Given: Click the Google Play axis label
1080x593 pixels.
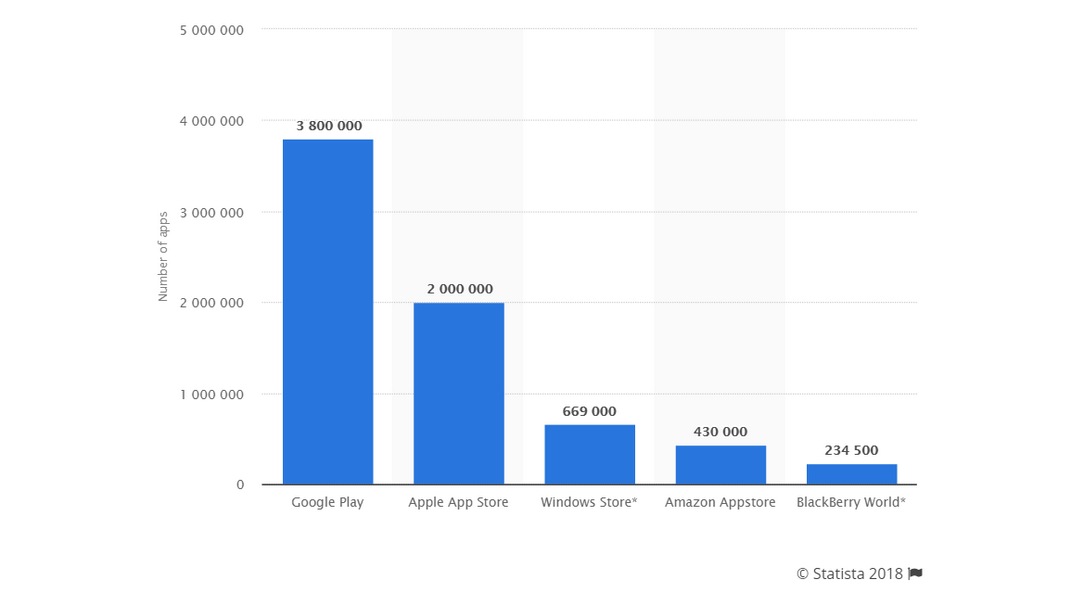Looking at the screenshot, I should tap(327, 502).
